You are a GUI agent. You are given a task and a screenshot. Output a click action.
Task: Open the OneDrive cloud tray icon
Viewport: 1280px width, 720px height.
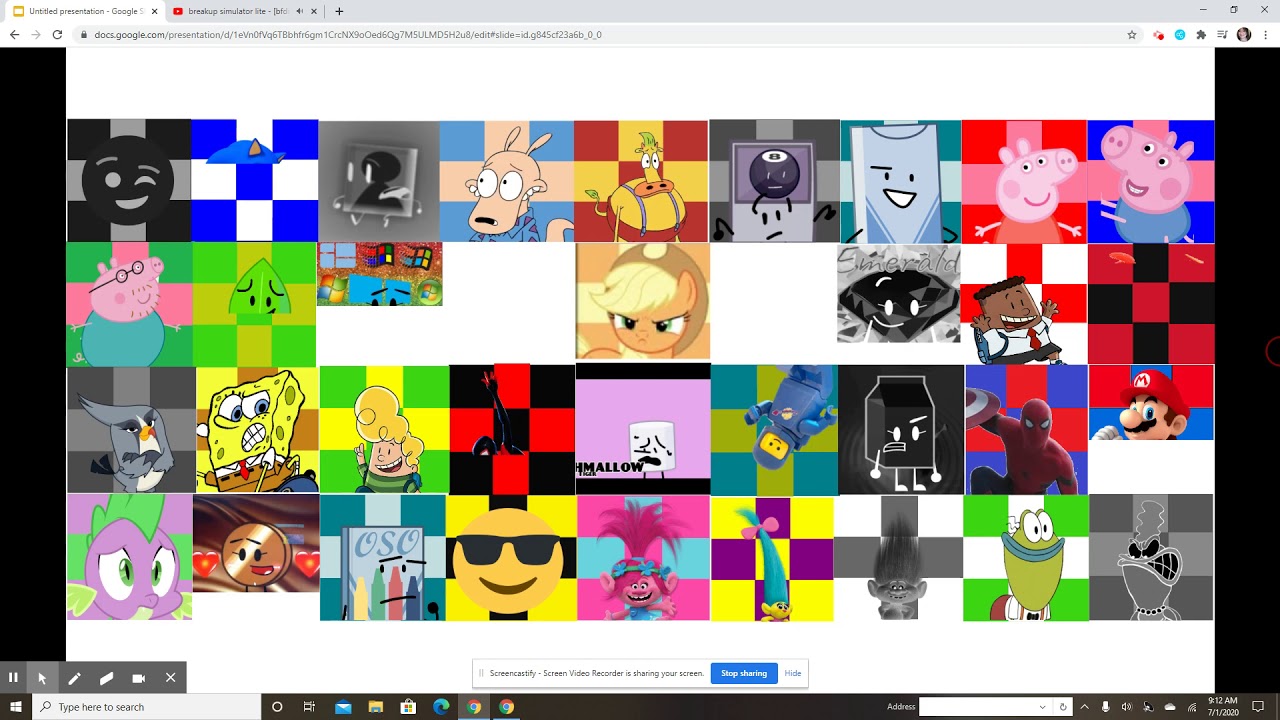point(1170,707)
